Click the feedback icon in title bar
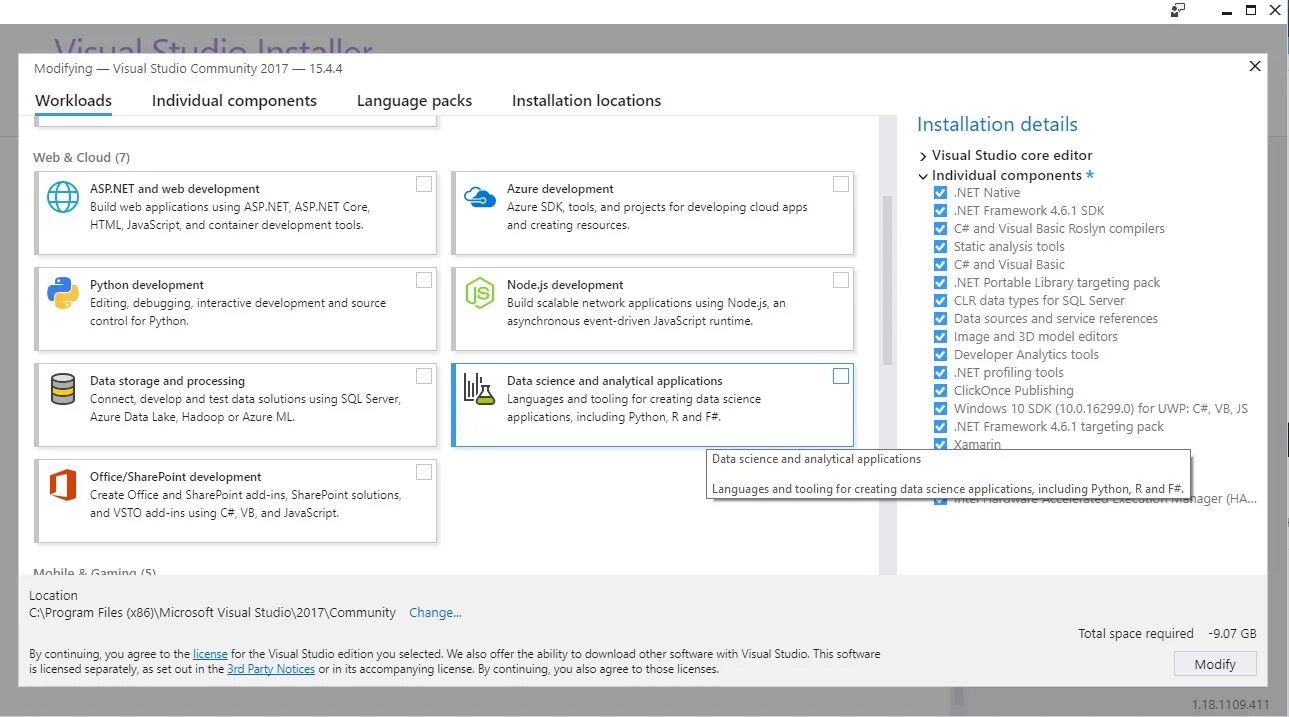The image size is (1289, 717). [1178, 10]
